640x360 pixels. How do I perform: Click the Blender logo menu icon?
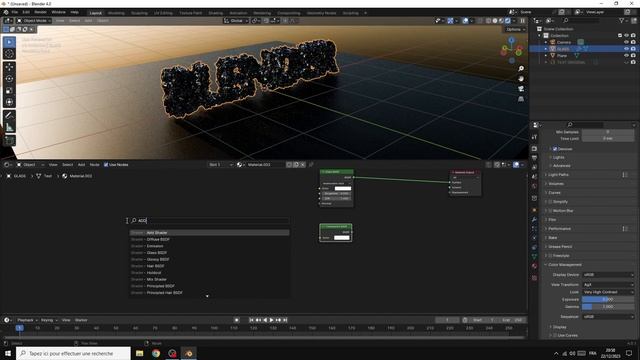coord(6,12)
